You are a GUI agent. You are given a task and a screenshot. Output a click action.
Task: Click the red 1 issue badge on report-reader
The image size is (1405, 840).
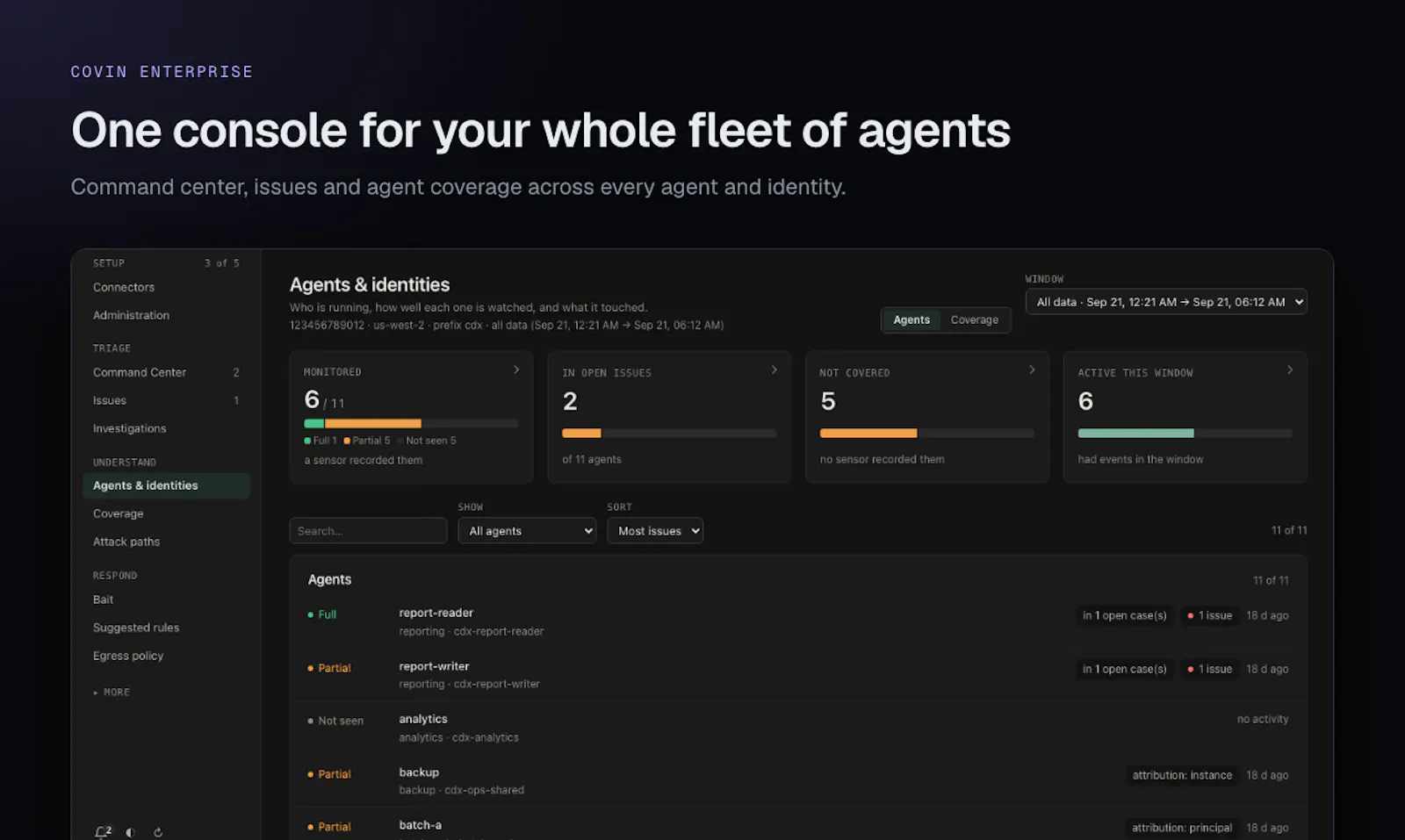pyautogui.click(x=1209, y=615)
